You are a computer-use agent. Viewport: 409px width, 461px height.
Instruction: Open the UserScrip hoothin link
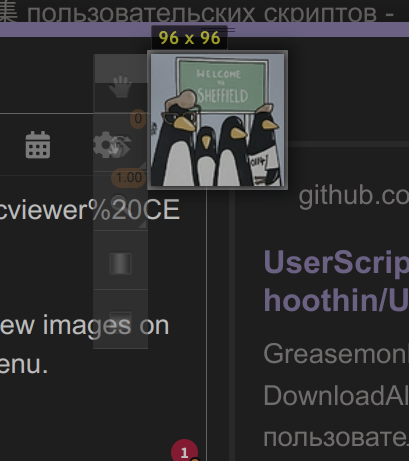click(336, 281)
